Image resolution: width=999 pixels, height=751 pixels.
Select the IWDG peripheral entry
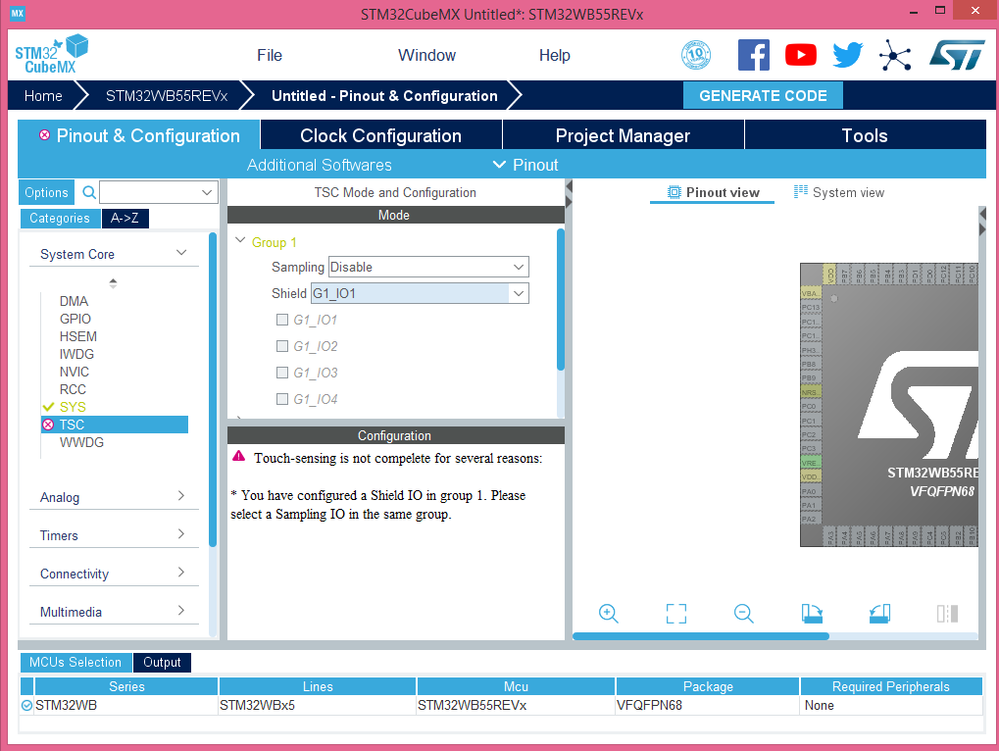tap(76, 354)
